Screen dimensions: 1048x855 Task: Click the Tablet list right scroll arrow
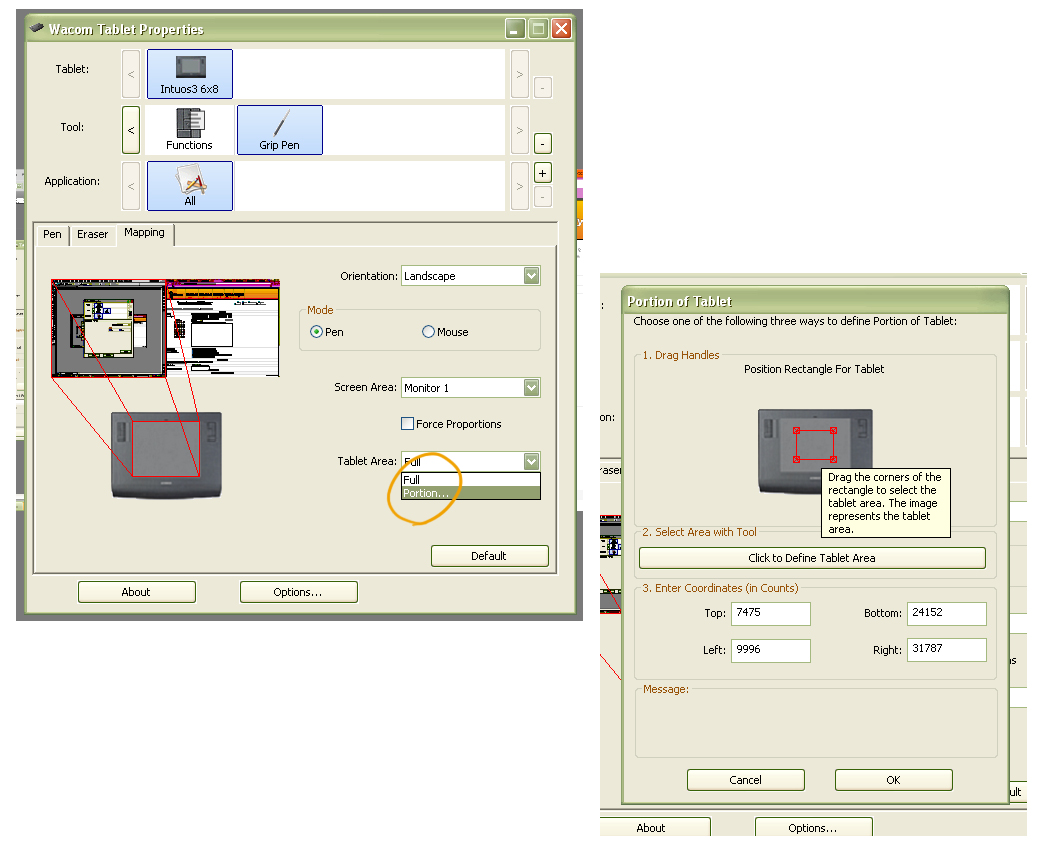pos(519,74)
